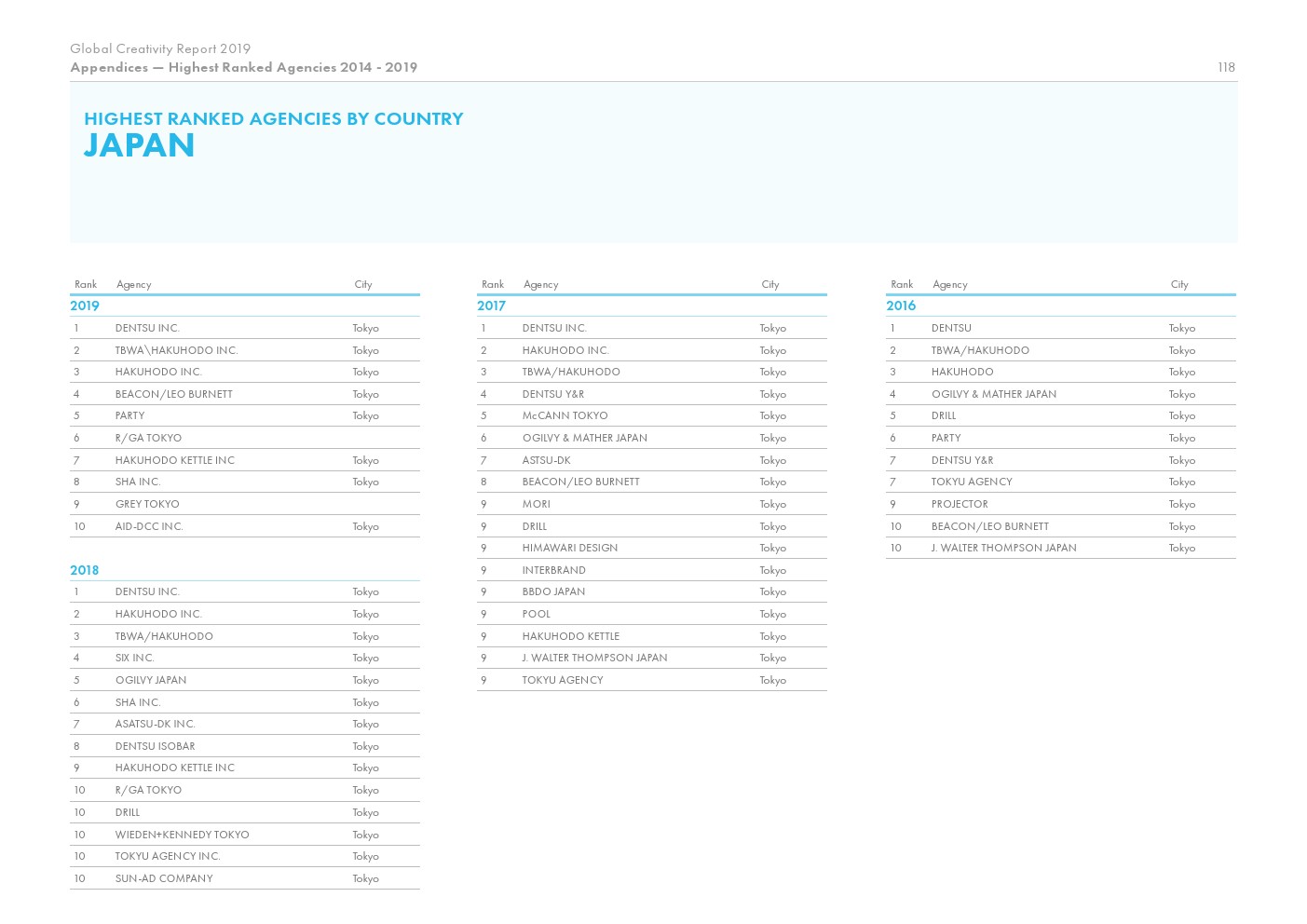Click the 'Global Creativity Report 2019' header text

[160, 48]
